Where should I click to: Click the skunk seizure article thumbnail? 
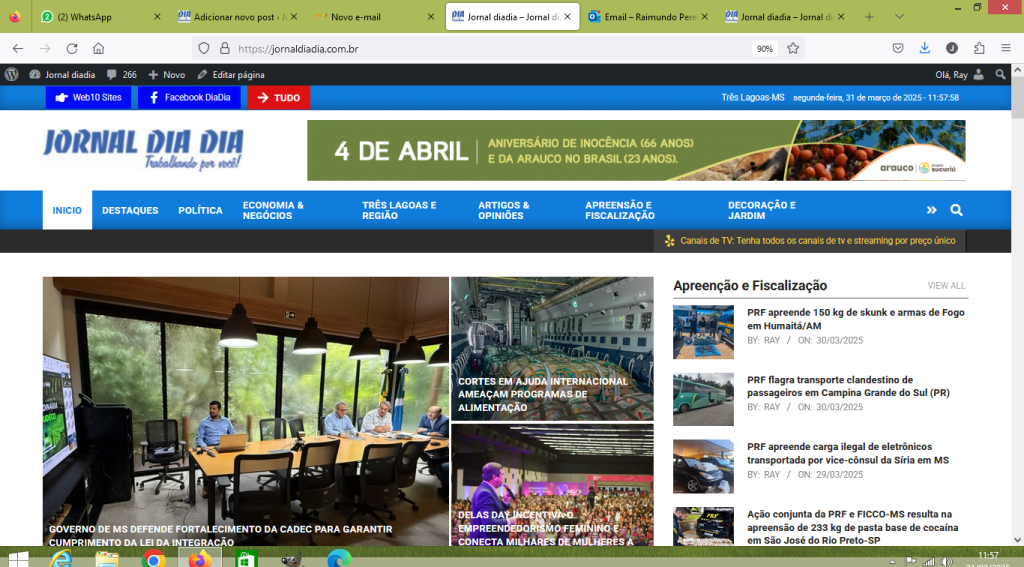click(x=703, y=332)
